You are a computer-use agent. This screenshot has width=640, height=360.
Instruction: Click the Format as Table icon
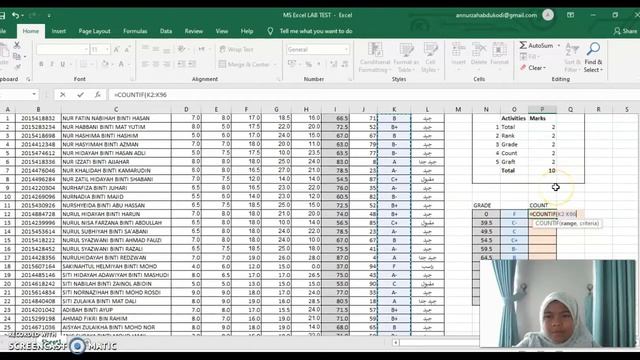pos(406,50)
